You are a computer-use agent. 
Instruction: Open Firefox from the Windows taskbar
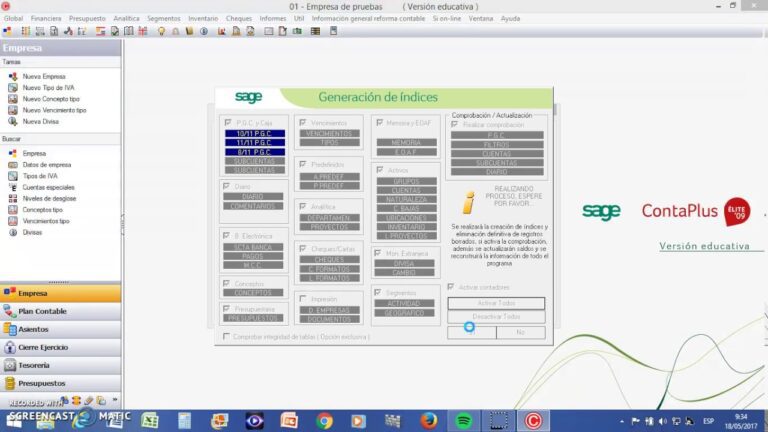coord(429,420)
